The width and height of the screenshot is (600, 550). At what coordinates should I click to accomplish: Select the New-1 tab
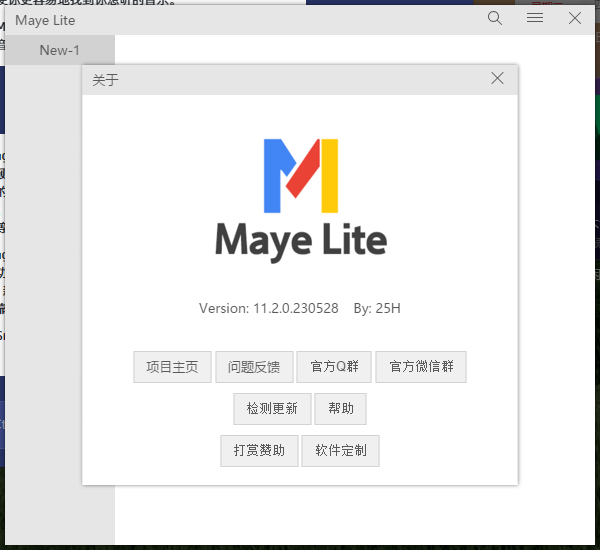[x=60, y=50]
